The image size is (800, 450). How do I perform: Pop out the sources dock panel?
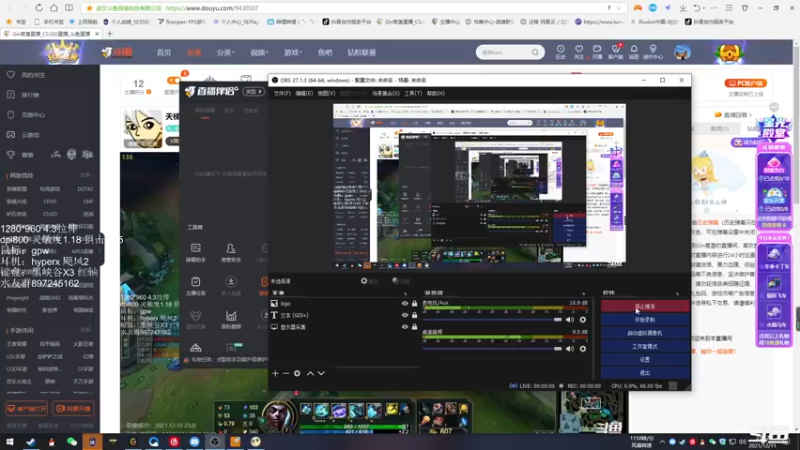click(406, 293)
